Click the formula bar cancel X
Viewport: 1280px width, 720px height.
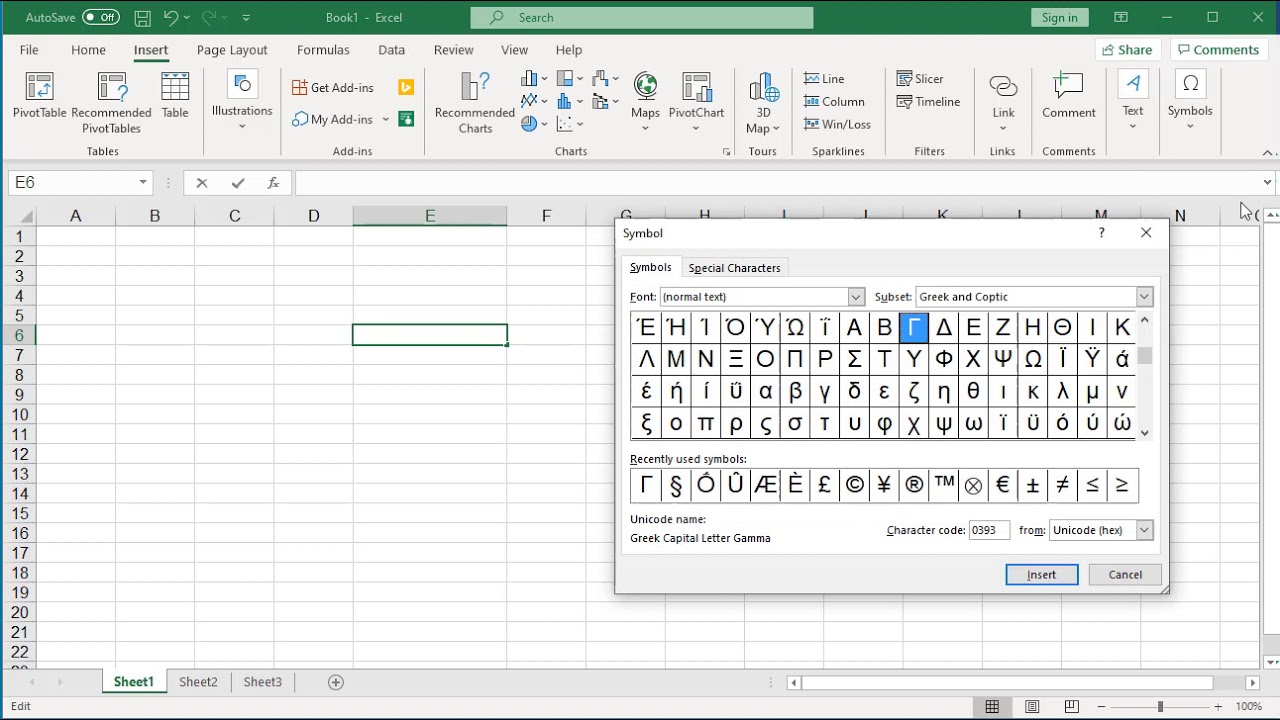(x=202, y=183)
